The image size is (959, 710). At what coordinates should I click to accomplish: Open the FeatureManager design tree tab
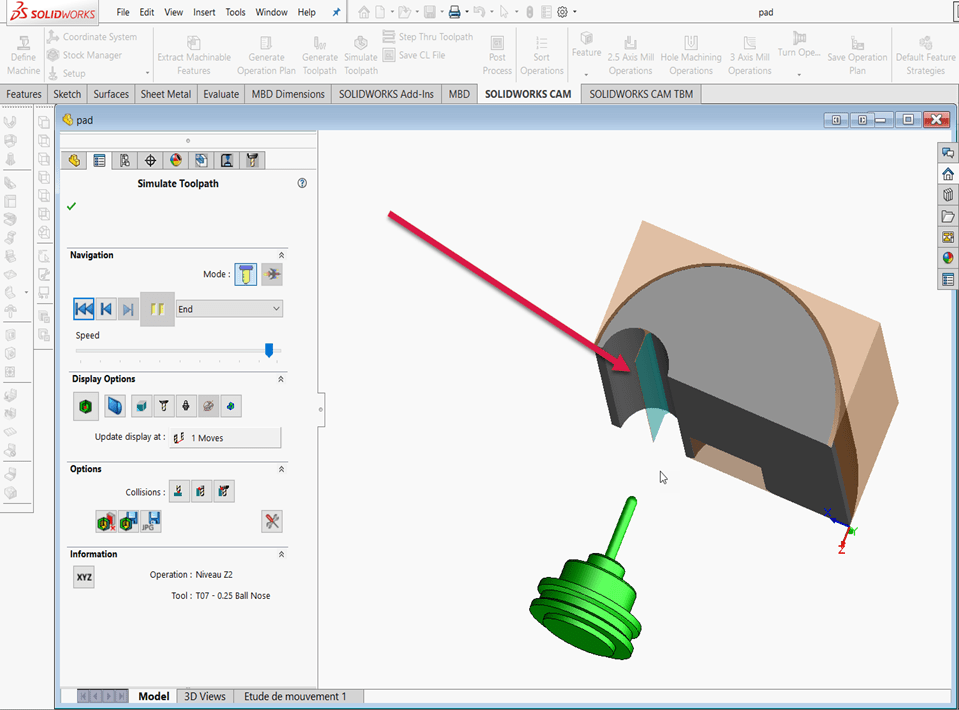pos(74,160)
